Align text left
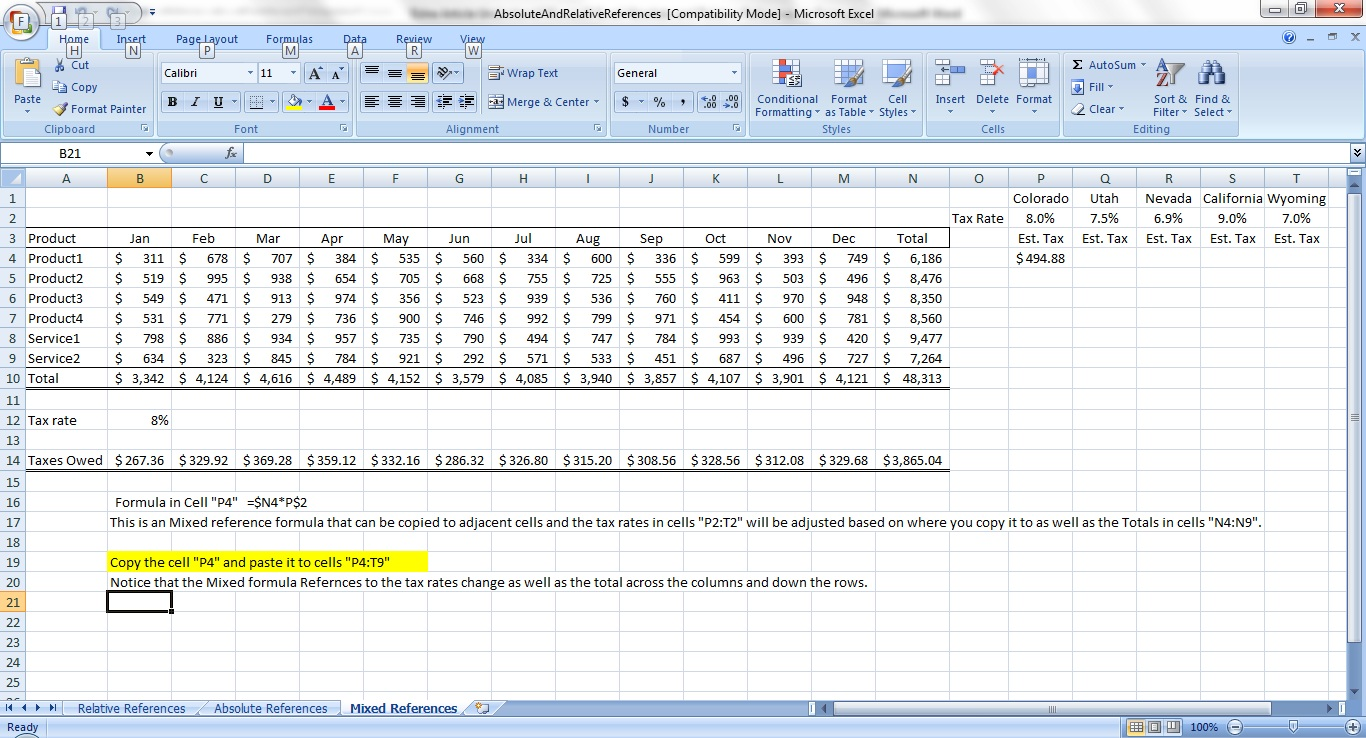 [x=371, y=102]
